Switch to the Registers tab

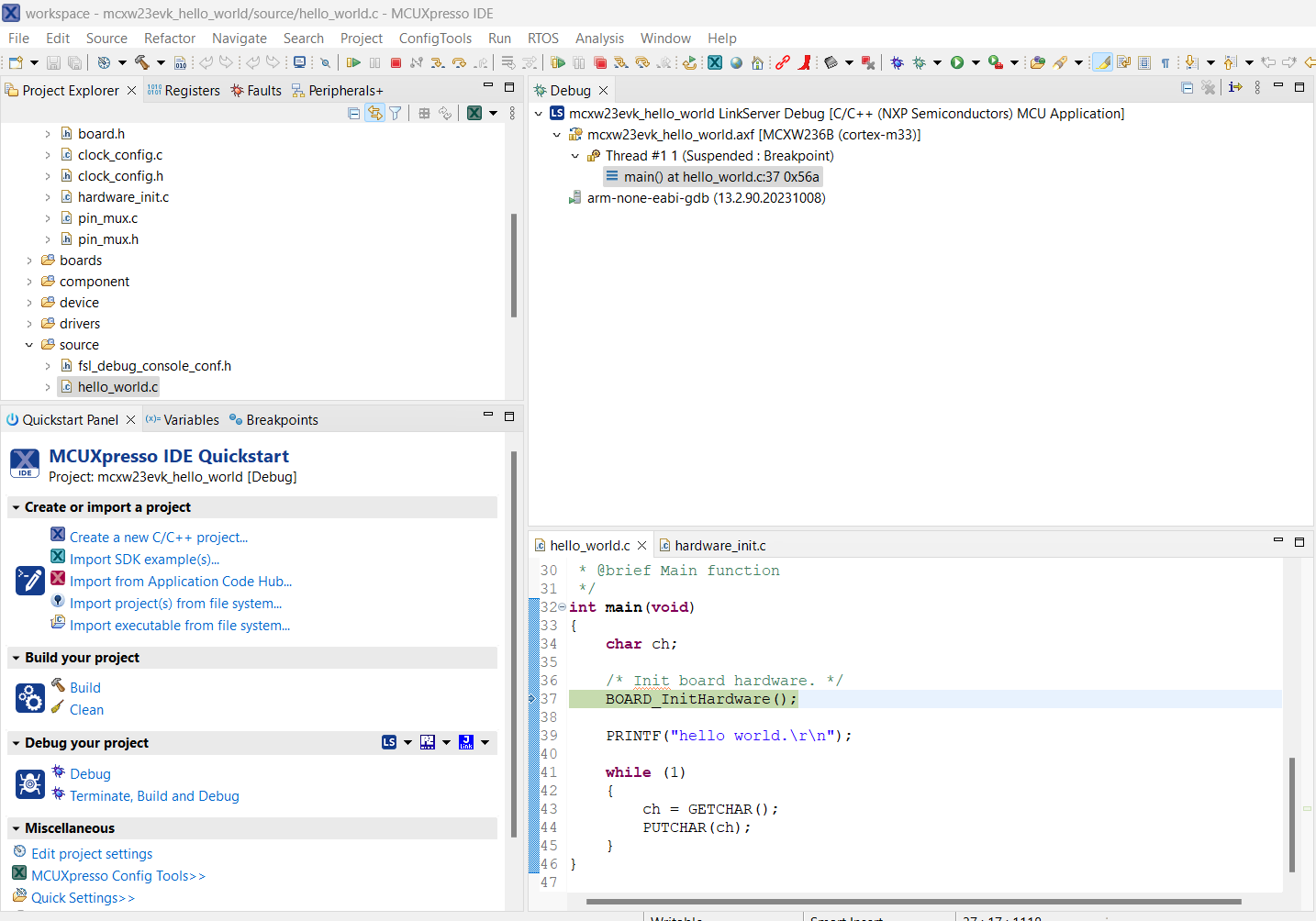click(x=184, y=91)
